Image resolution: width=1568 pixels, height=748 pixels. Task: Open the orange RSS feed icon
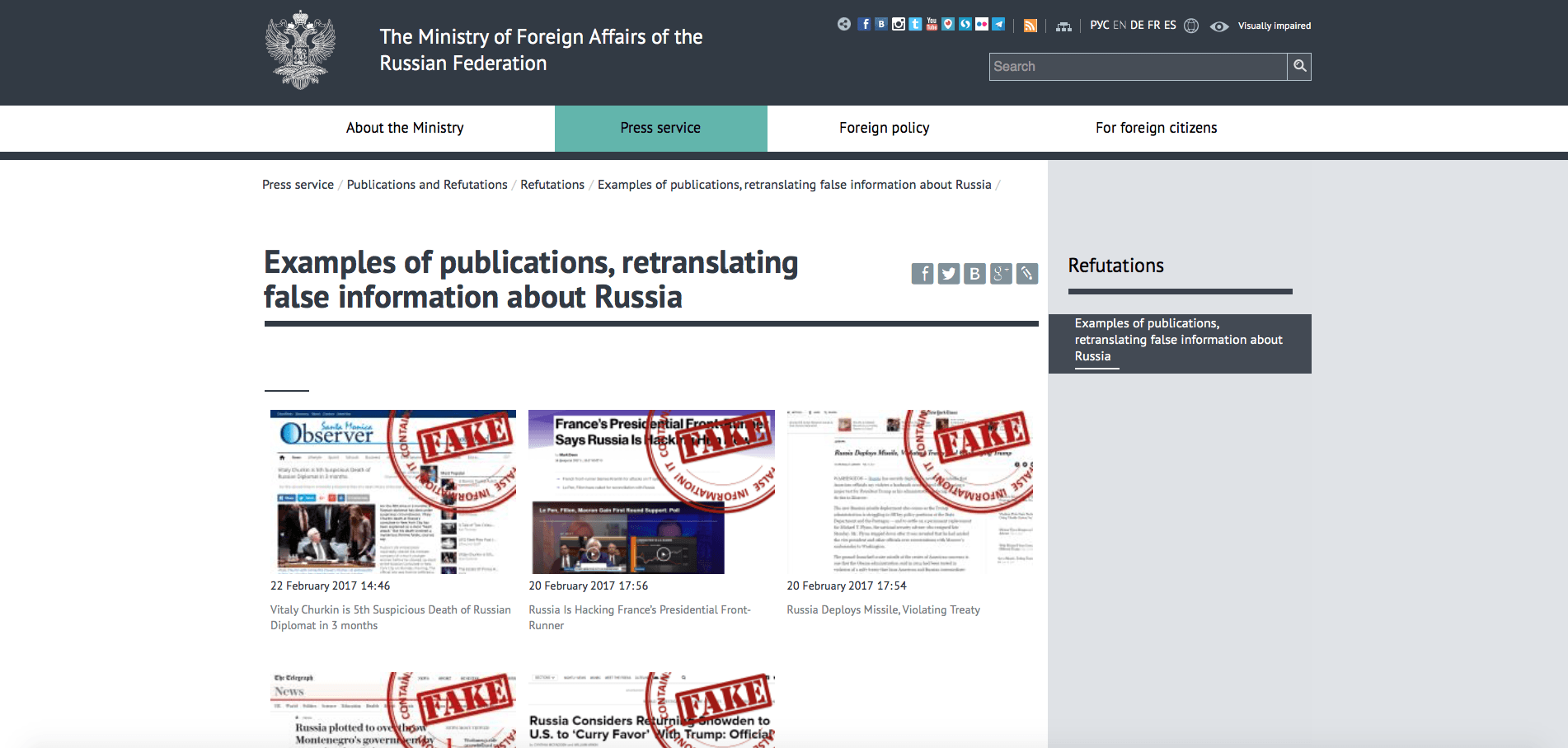[x=1030, y=26]
